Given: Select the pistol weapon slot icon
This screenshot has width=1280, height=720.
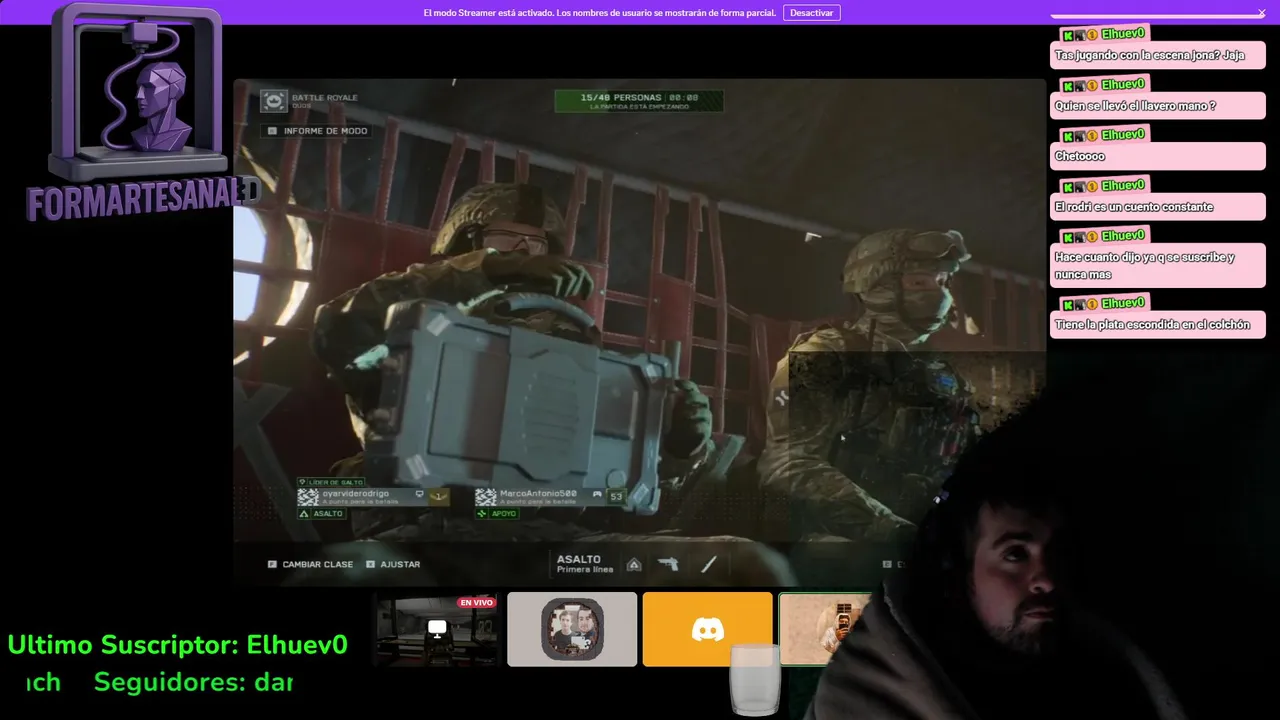Looking at the screenshot, I should tap(668, 564).
